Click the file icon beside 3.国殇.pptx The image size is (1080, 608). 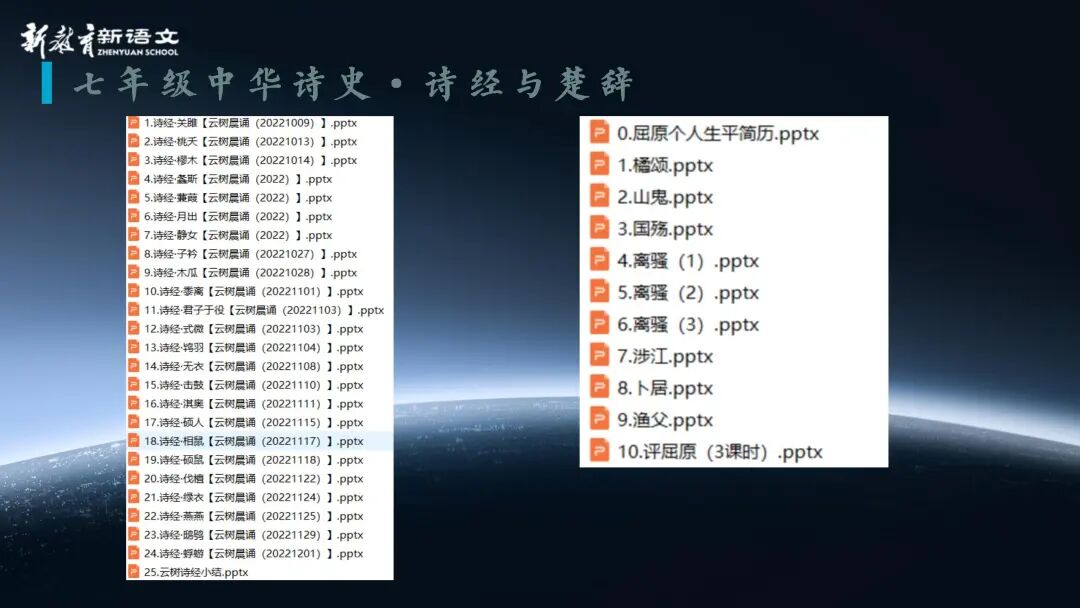(600, 229)
